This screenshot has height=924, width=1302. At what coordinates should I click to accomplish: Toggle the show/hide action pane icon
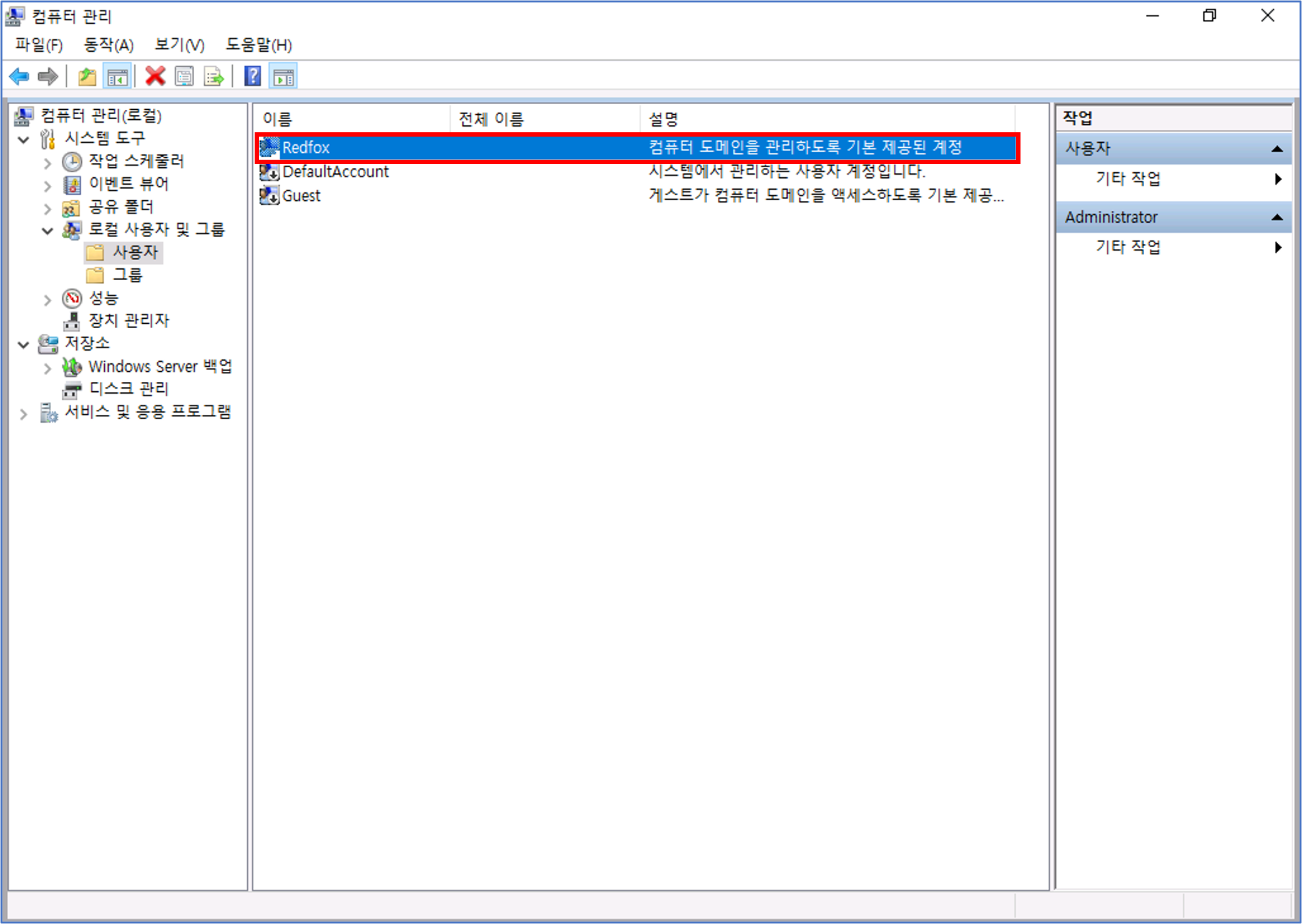[283, 77]
